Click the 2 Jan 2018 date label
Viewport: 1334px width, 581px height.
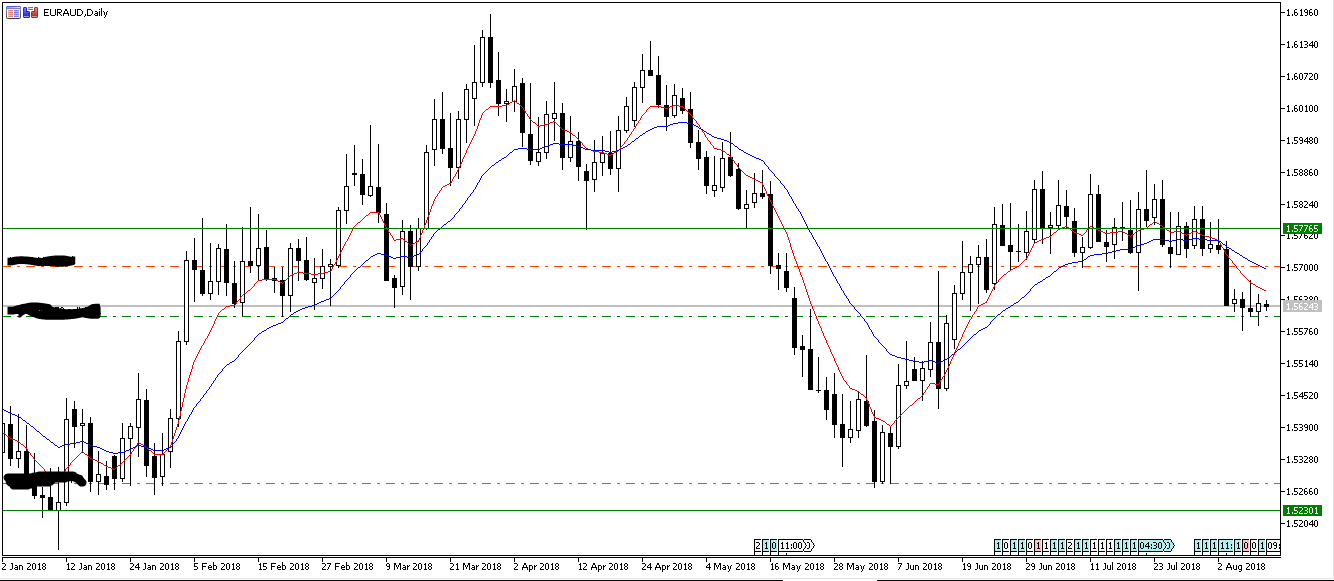pos(24,566)
